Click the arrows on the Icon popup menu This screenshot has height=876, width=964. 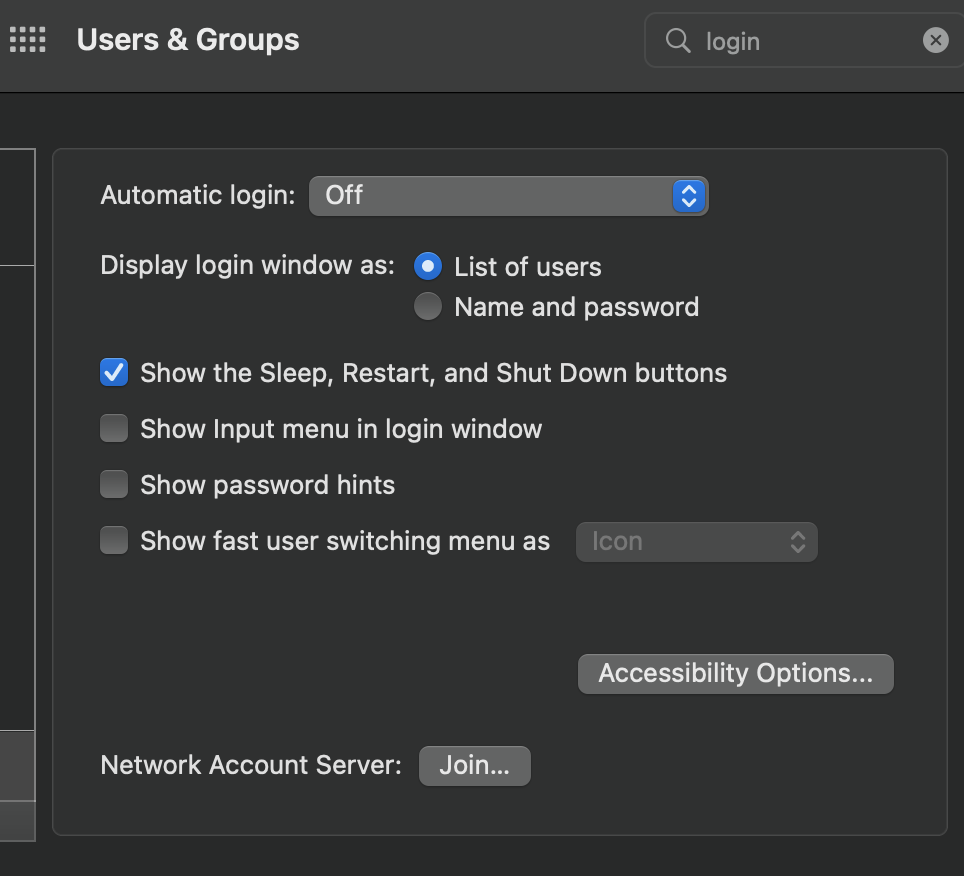pos(797,541)
